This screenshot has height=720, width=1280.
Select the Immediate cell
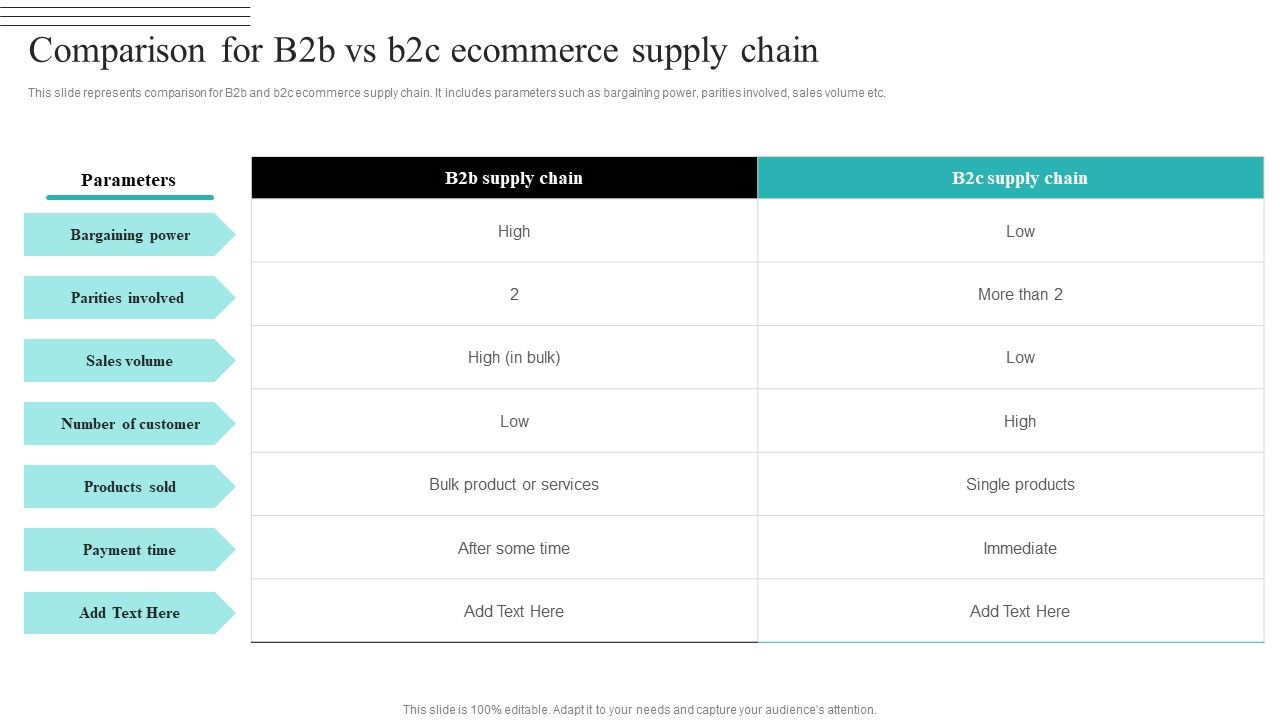coord(1019,548)
